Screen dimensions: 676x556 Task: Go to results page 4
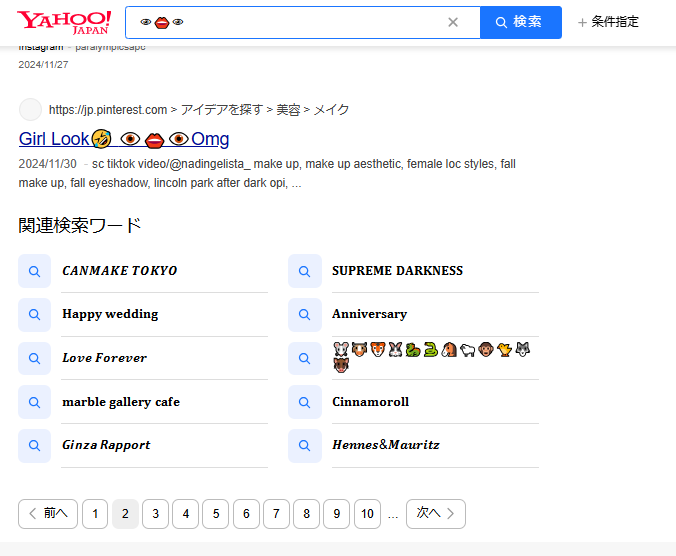click(x=185, y=514)
